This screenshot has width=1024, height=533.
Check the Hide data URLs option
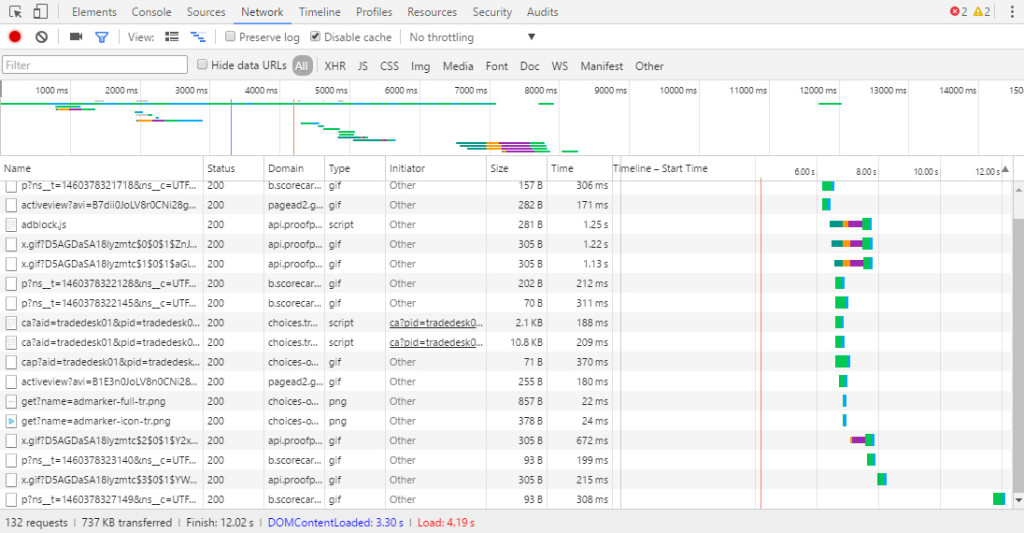203,66
